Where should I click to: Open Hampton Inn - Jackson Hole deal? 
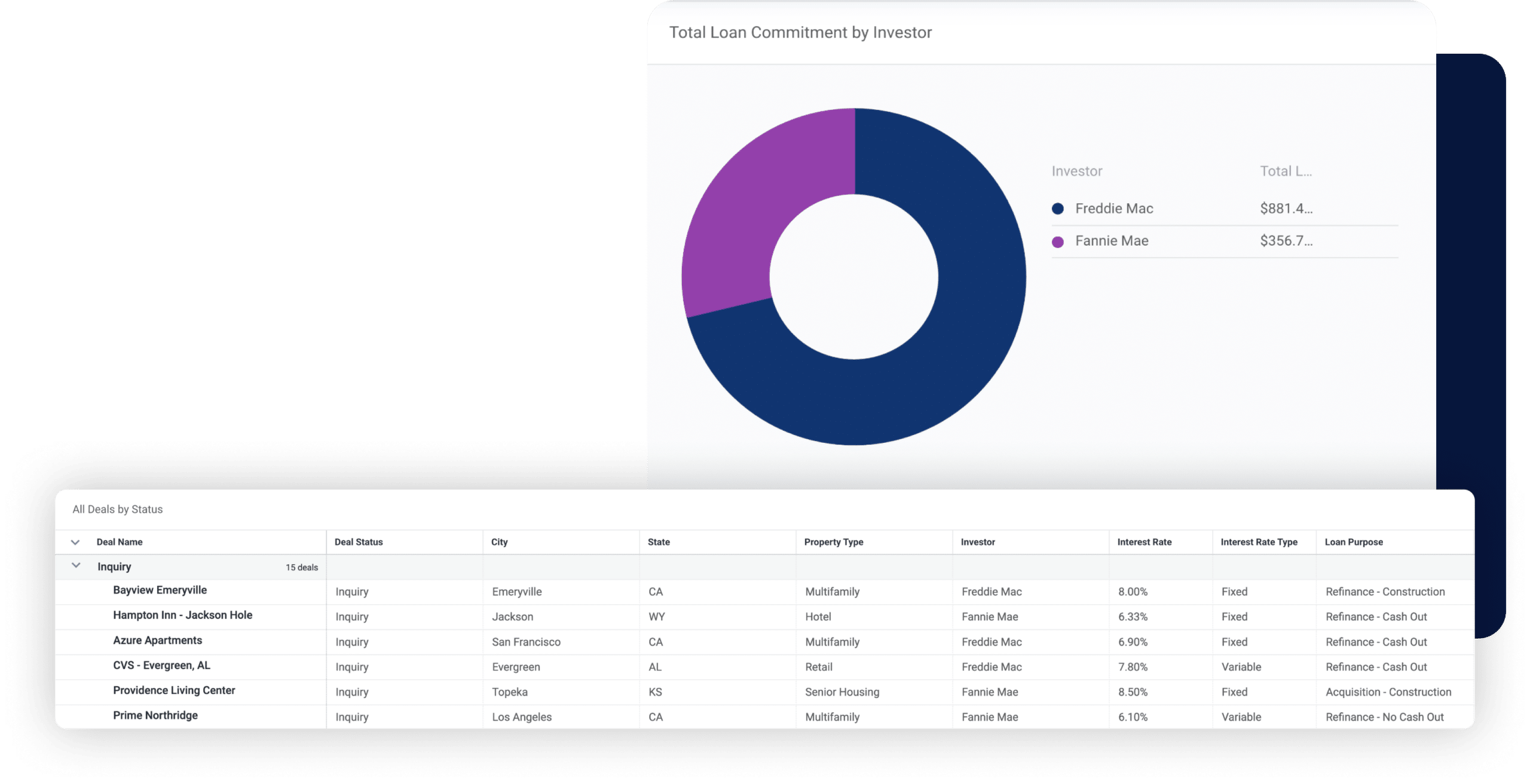(182, 615)
